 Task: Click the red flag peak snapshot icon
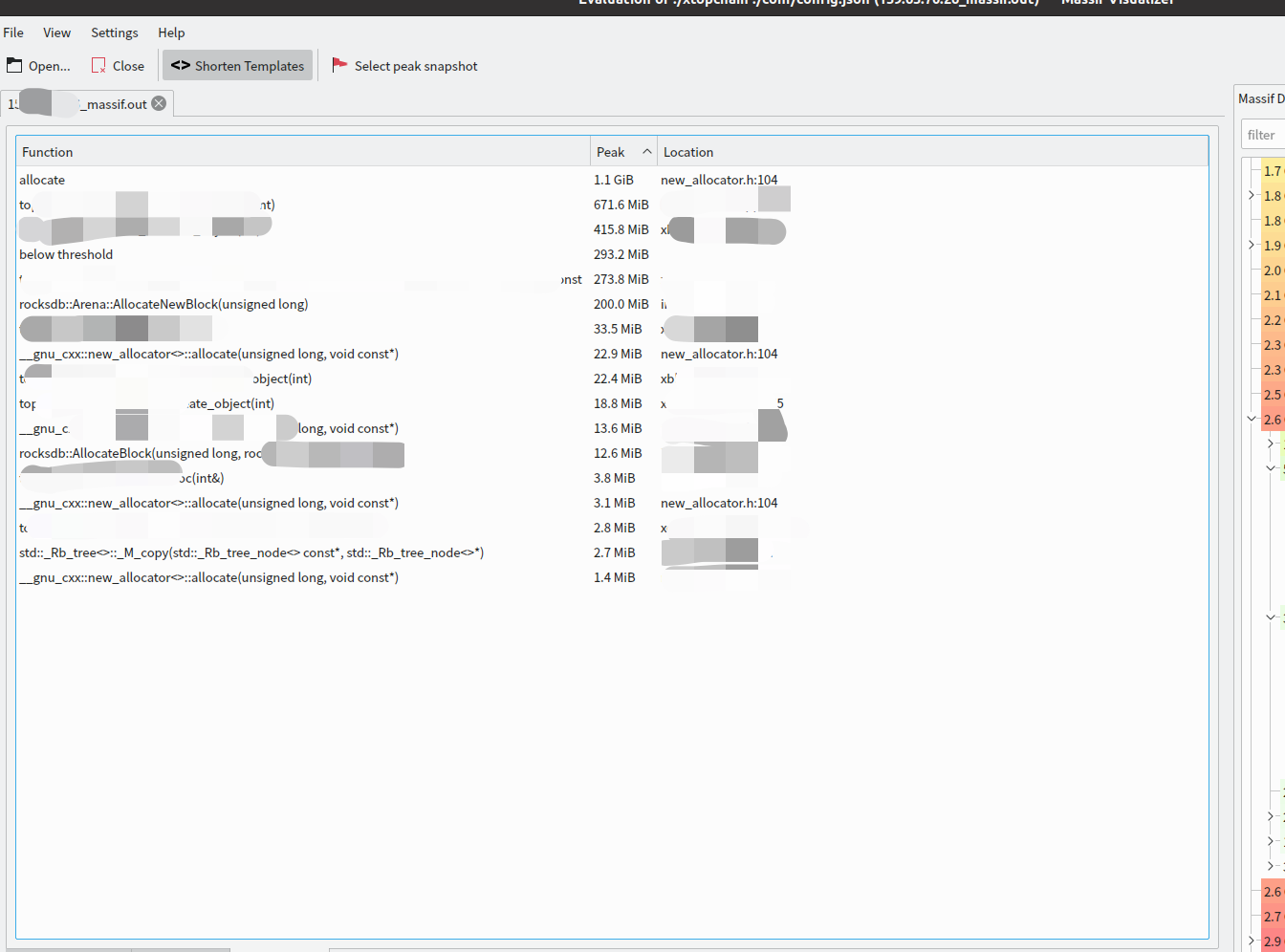coord(339,65)
